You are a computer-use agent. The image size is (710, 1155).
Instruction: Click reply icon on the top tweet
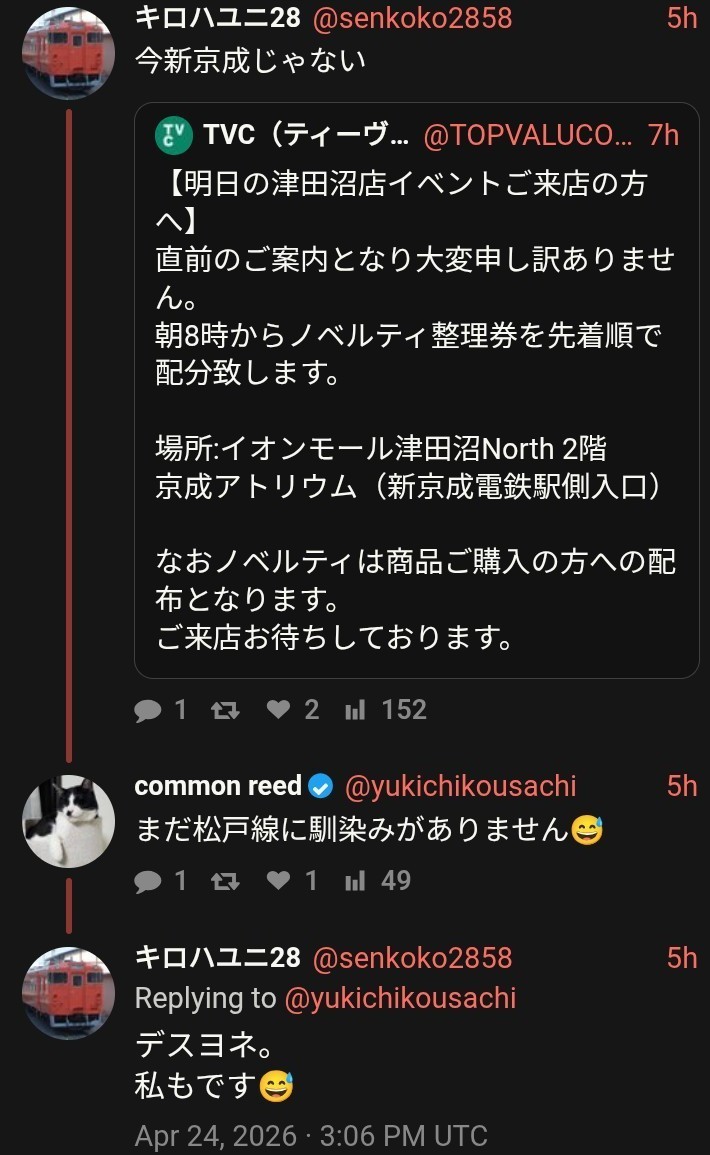(148, 710)
